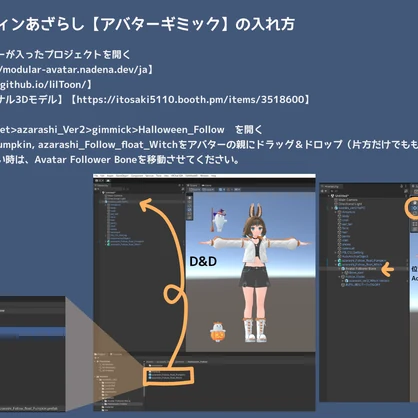Select azarashi_Follow_float_Pumpkin prefab in Project panel

click(167, 375)
